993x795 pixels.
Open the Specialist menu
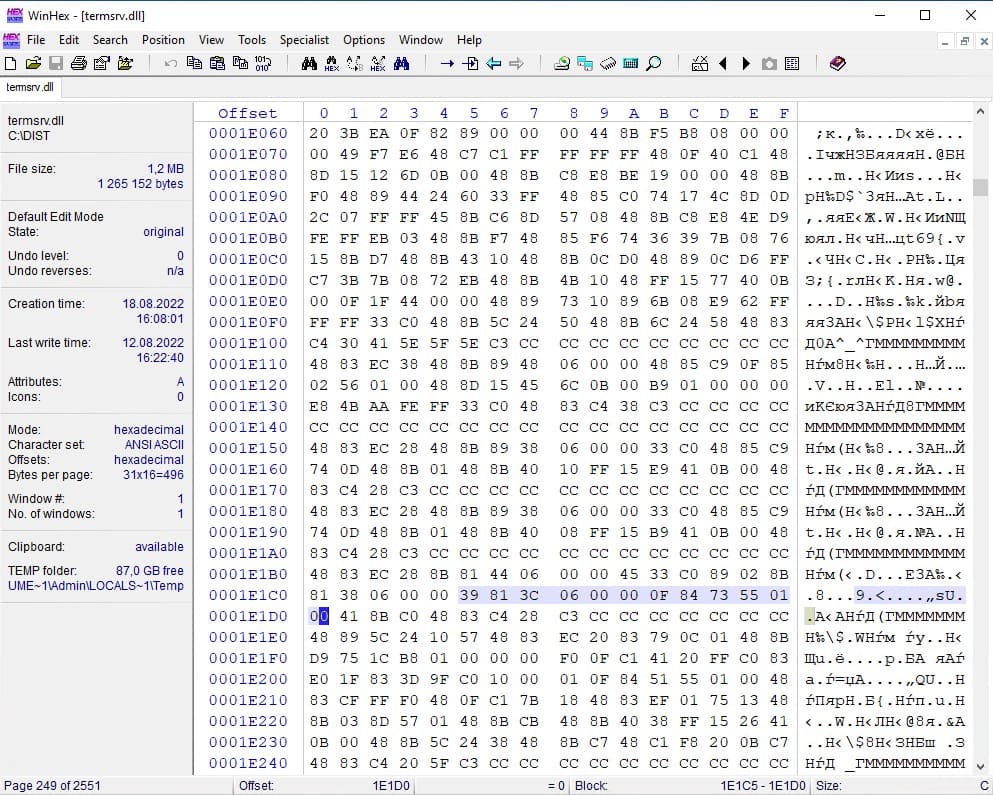click(304, 40)
